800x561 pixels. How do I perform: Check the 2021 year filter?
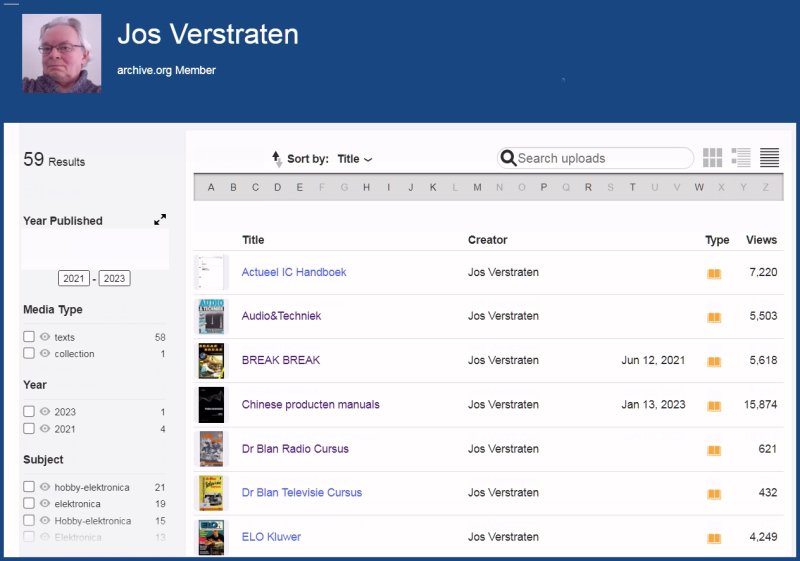coord(29,428)
